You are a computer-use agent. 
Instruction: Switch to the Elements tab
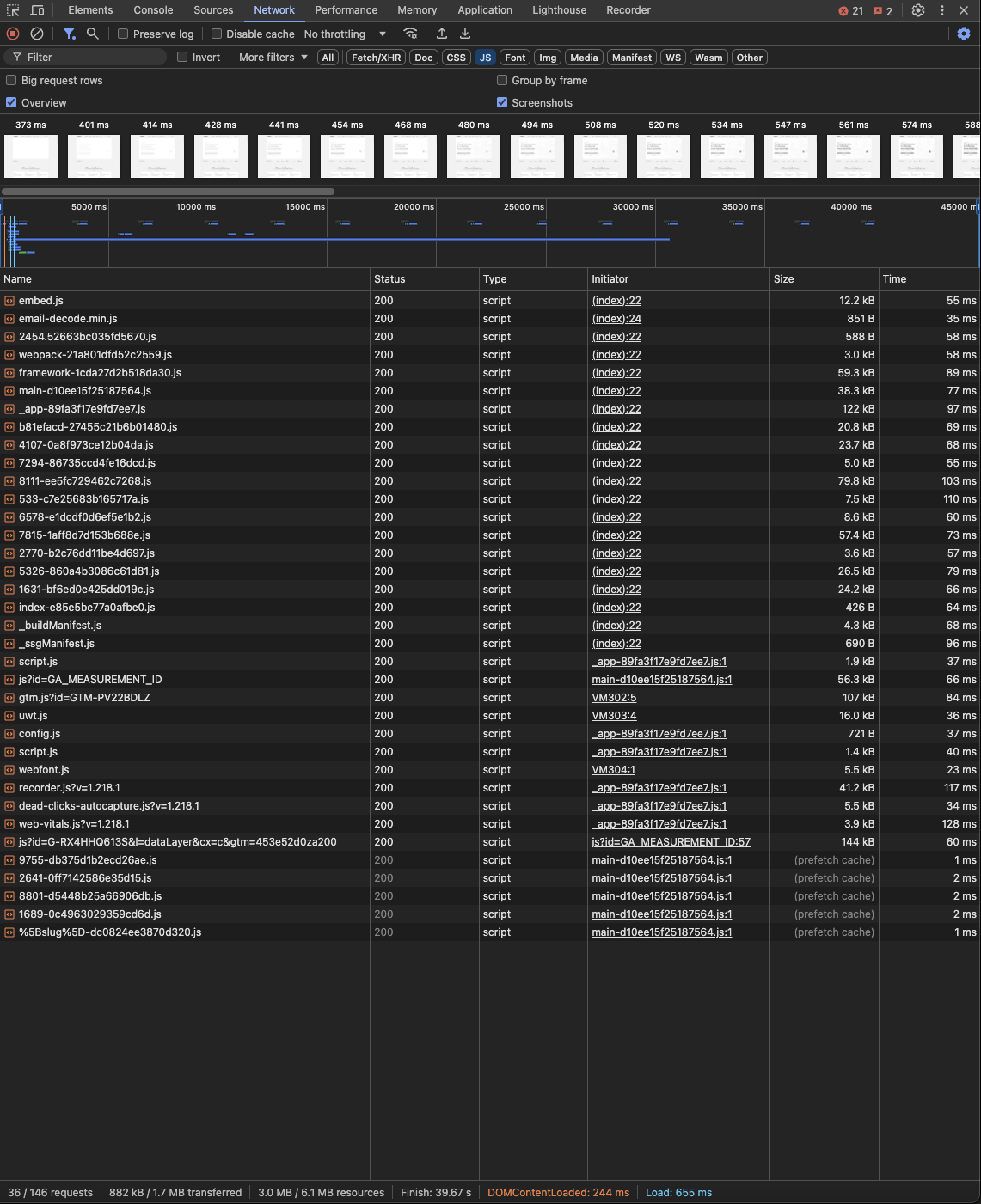pyautogui.click(x=90, y=10)
